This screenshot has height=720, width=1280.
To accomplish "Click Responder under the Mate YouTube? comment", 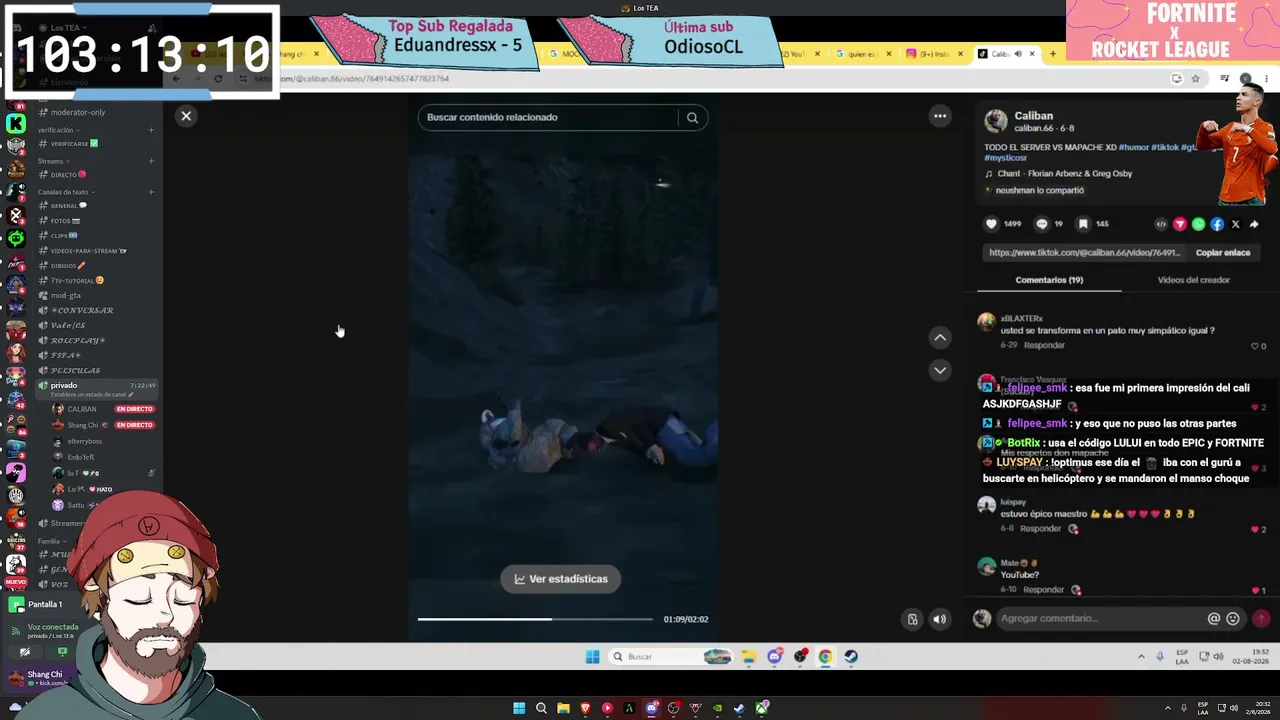I will pos(1043,590).
